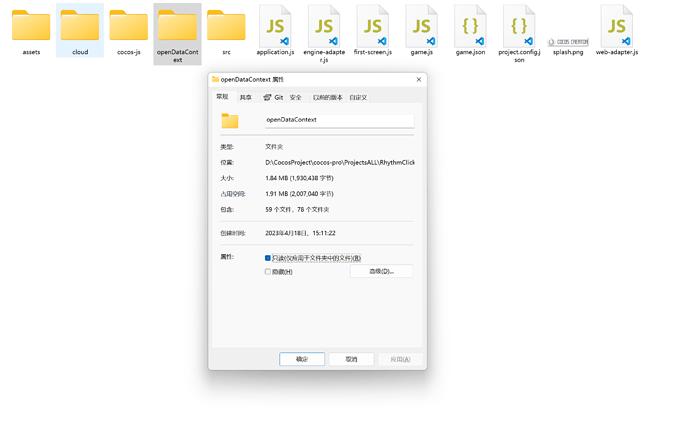Select the application.js file icon
The width and height of the screenshot is (690, 432).
point(275,26)
